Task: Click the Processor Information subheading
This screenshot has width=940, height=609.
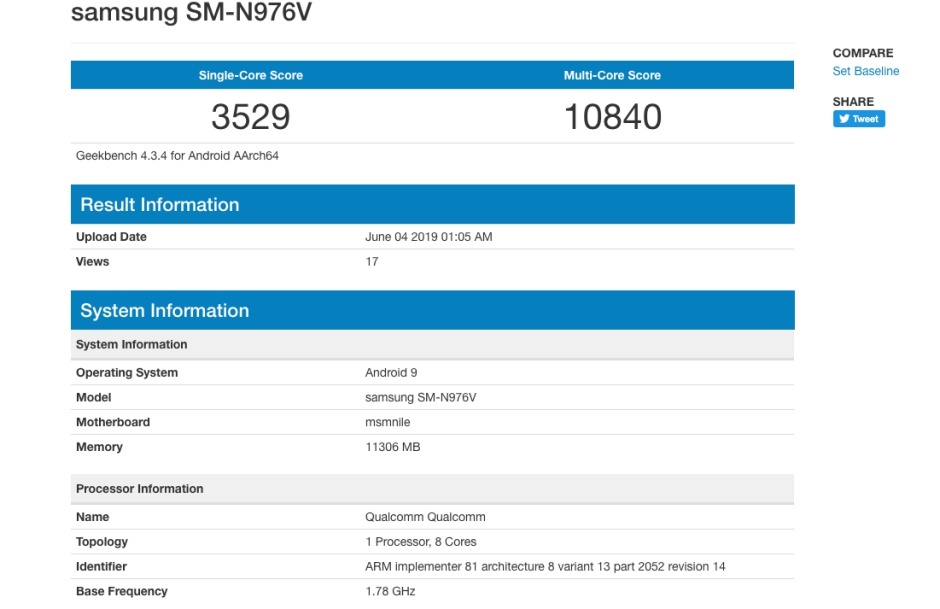Action: click(x=140, y=489)
